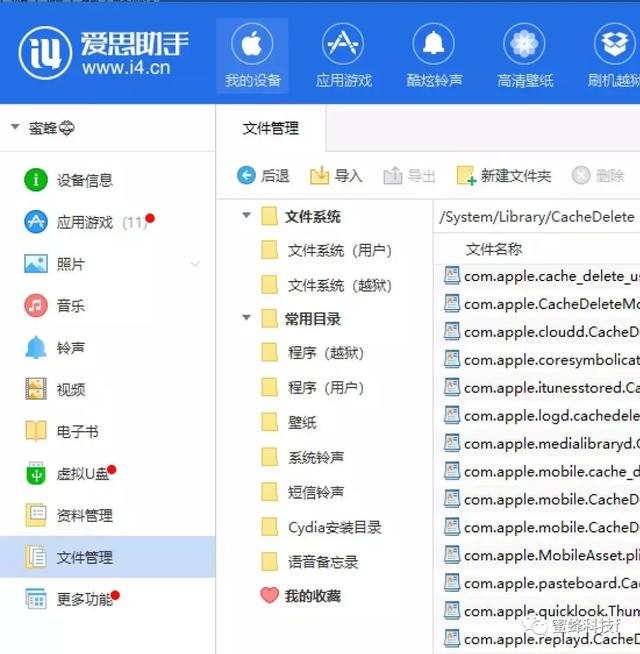Click the 后退 back button
This screenshot has width=640, height=654.
click(263, 176)
